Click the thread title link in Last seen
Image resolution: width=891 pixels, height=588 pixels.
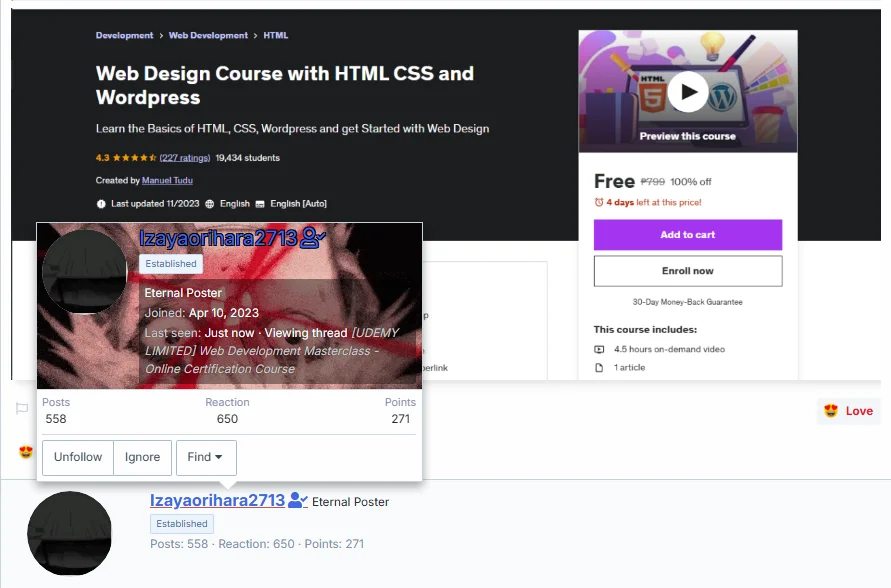point(272,351)
